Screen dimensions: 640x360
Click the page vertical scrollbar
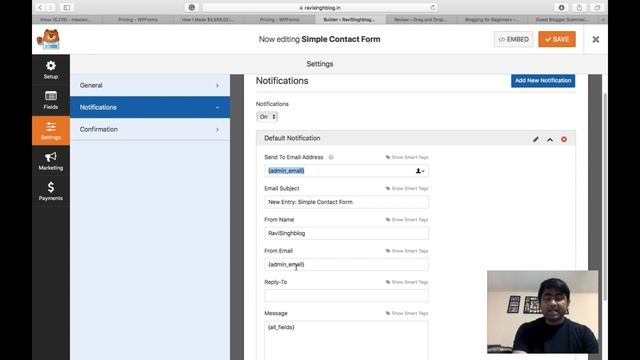[605, 196]
